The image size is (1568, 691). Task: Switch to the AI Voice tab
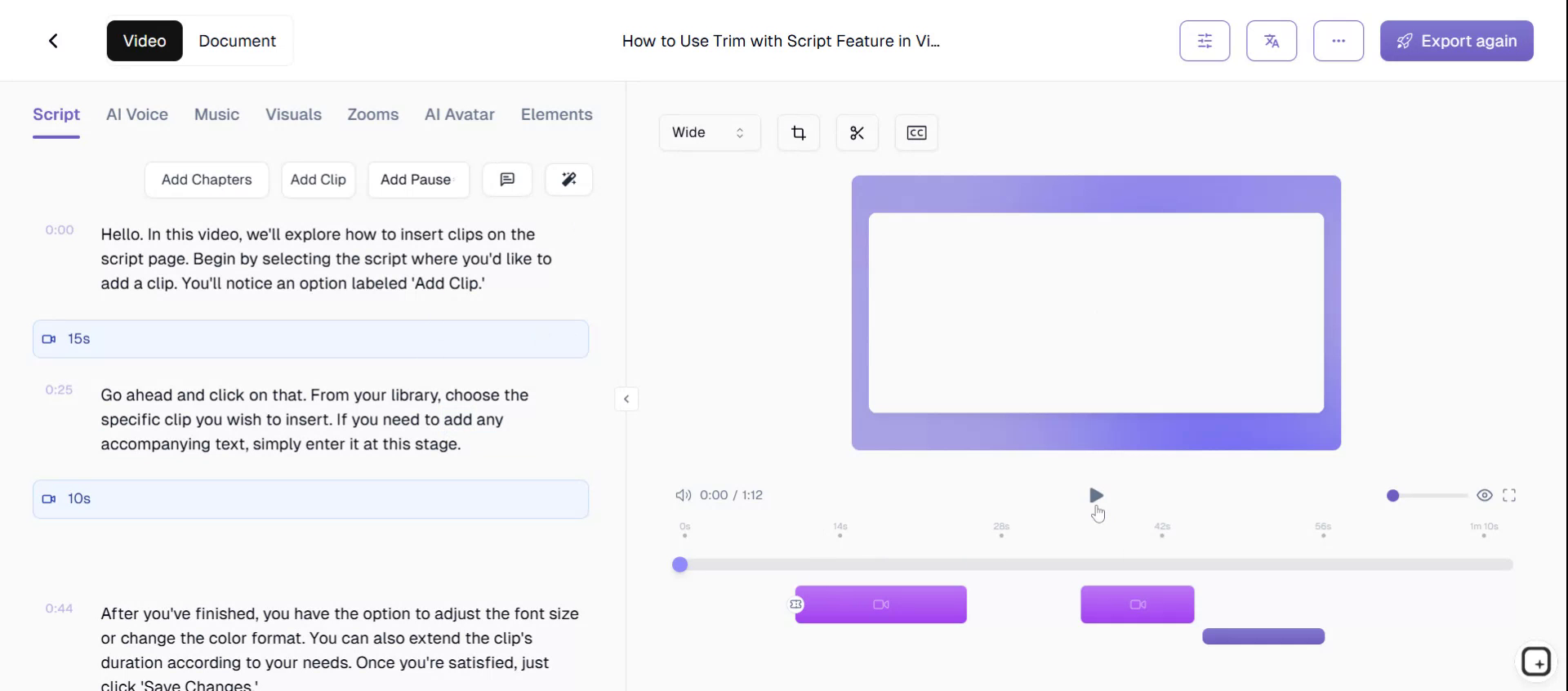(x=137, y=115)
